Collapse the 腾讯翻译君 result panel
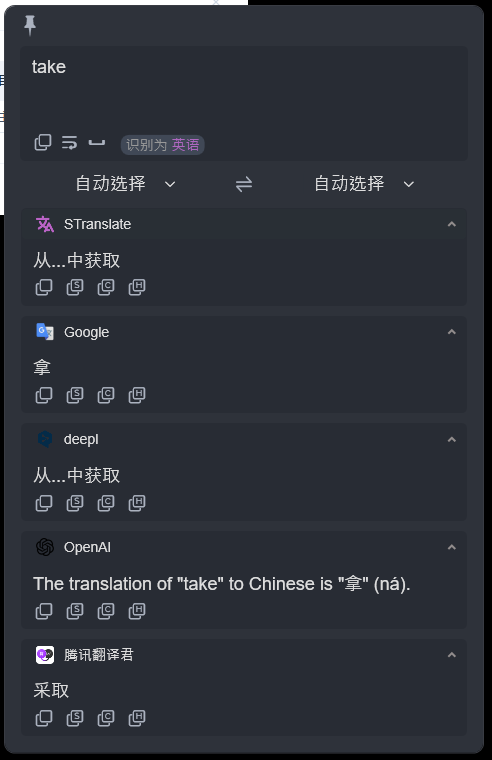The image size is (492, 760). click(452, 655)
